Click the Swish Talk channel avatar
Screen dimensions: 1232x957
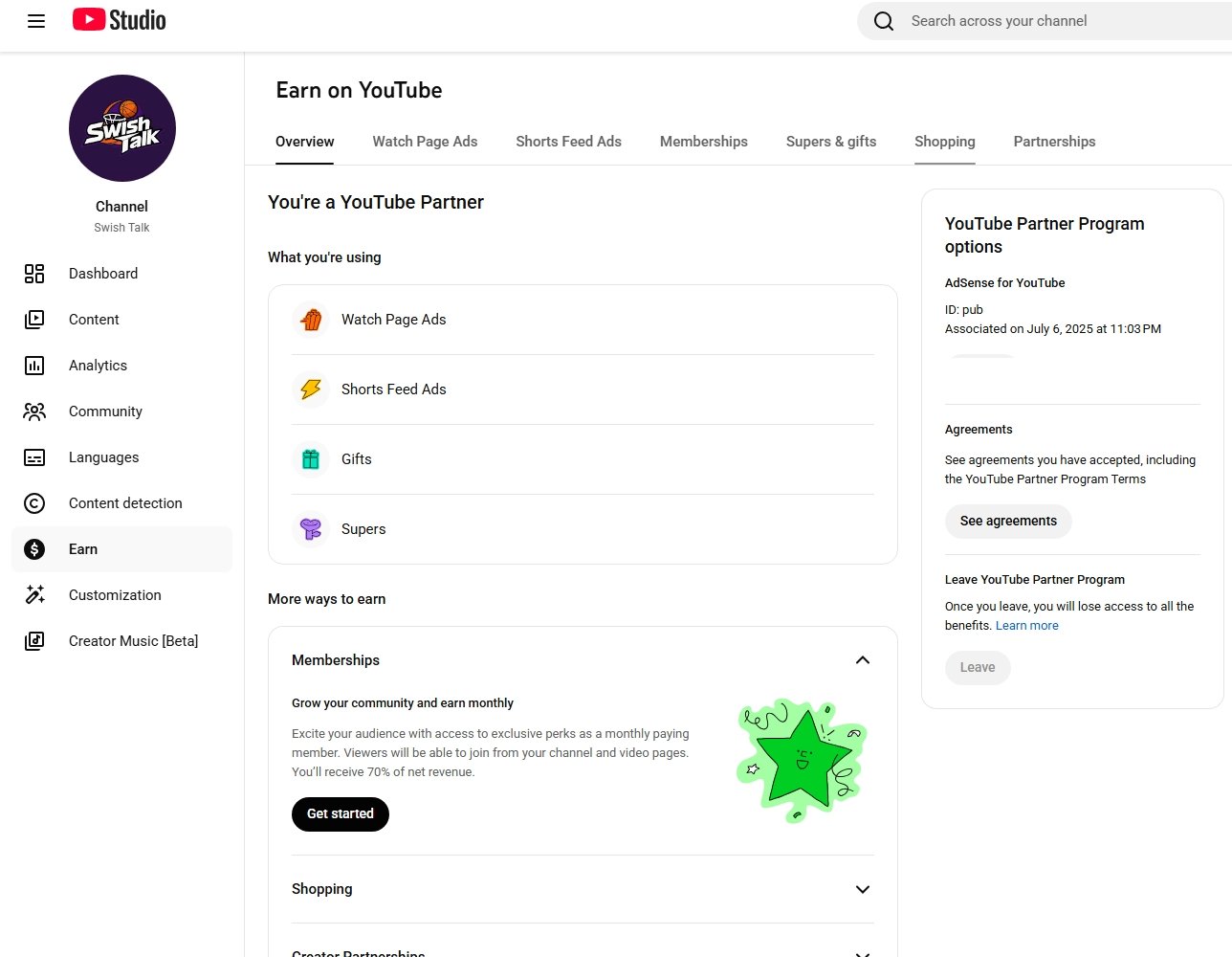122,128
